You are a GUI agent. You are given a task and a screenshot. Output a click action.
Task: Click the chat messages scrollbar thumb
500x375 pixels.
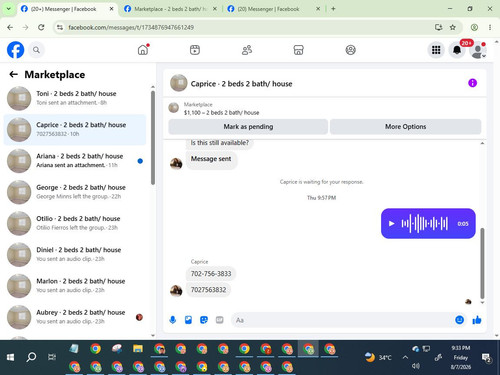click(482, 263)
